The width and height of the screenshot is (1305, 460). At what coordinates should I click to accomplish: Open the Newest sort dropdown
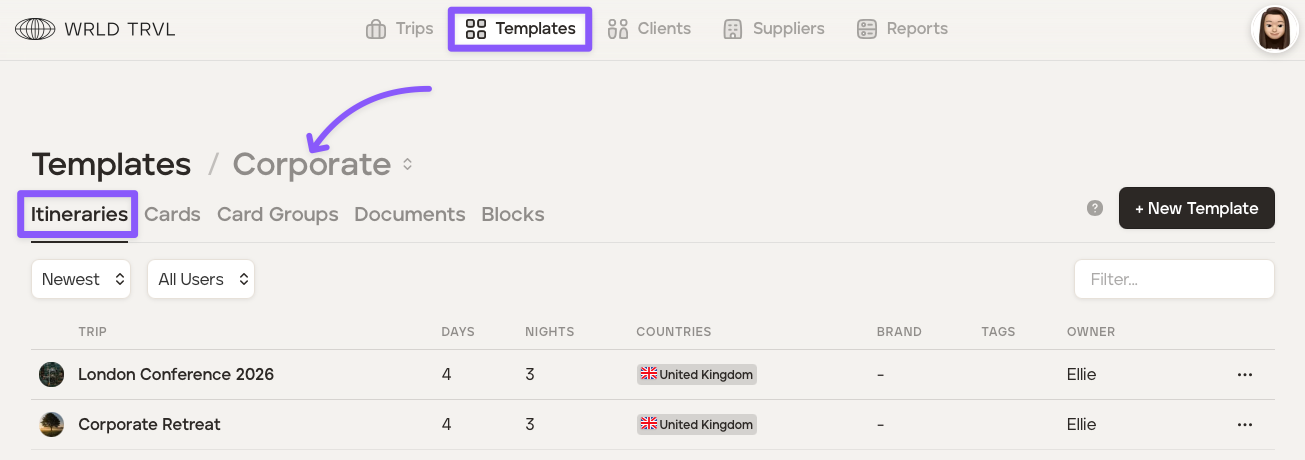[81, 280]
